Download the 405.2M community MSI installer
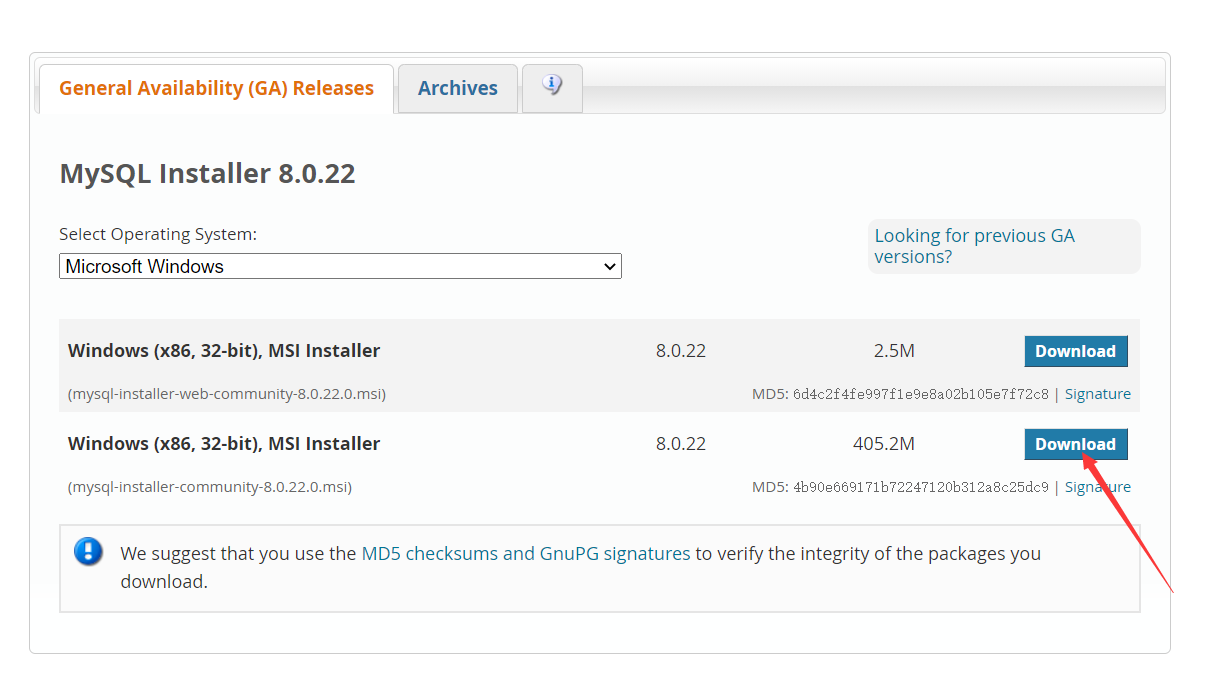This screenshot has width=1223, height=684. pos(1076,444)
